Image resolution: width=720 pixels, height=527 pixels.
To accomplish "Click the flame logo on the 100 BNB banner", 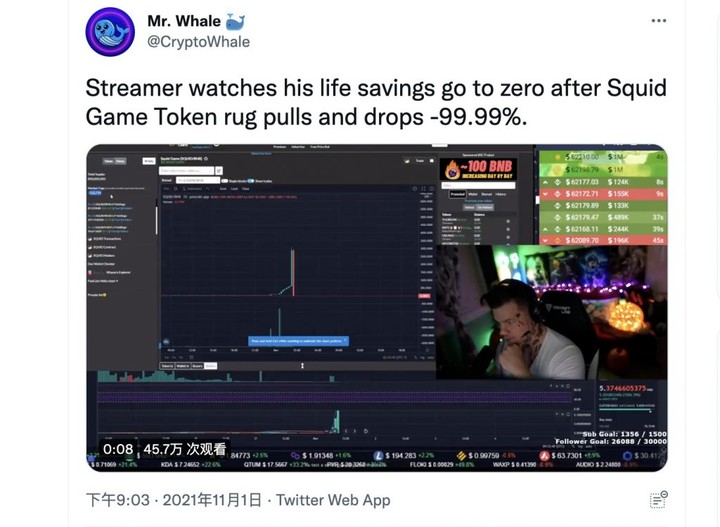I will pos(452,169).
